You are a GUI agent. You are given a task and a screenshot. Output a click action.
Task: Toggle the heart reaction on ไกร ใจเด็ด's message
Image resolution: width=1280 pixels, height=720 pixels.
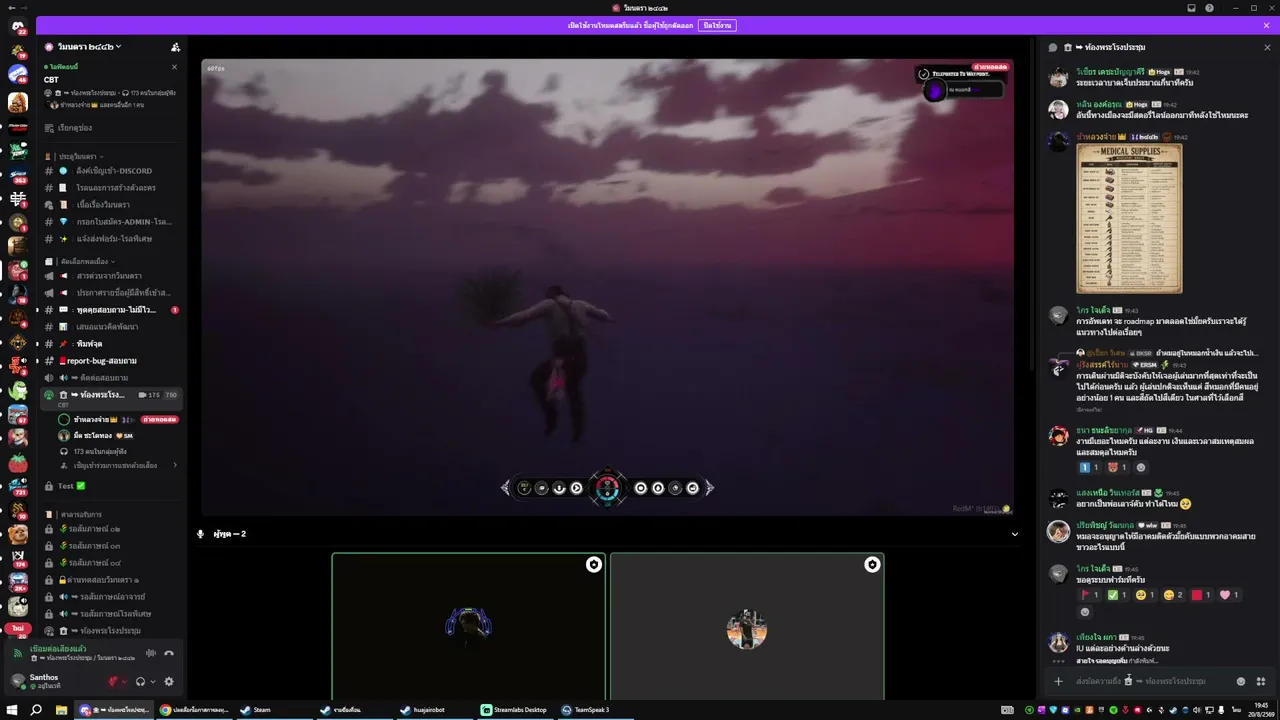pyautogui.click(x=1229, y=595)
